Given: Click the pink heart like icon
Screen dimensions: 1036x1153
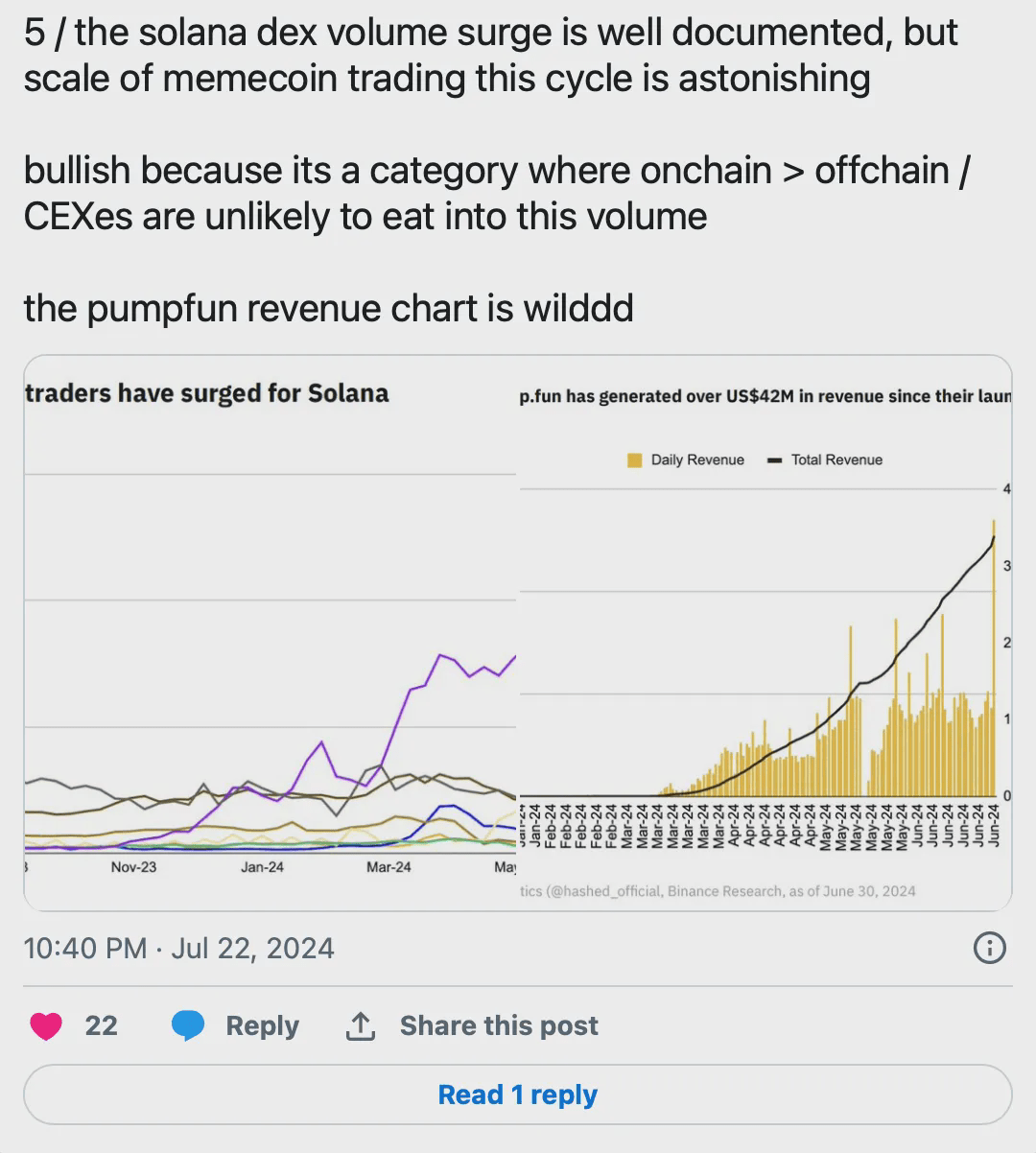Looking at the screenshot, I should click(x=46, y=1026).
